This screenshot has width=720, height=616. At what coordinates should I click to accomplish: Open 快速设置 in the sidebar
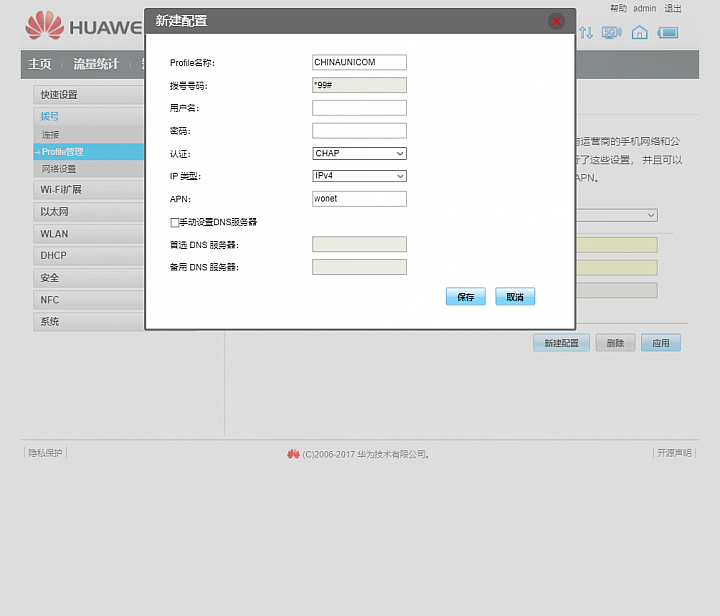click(x=89, y=95)
